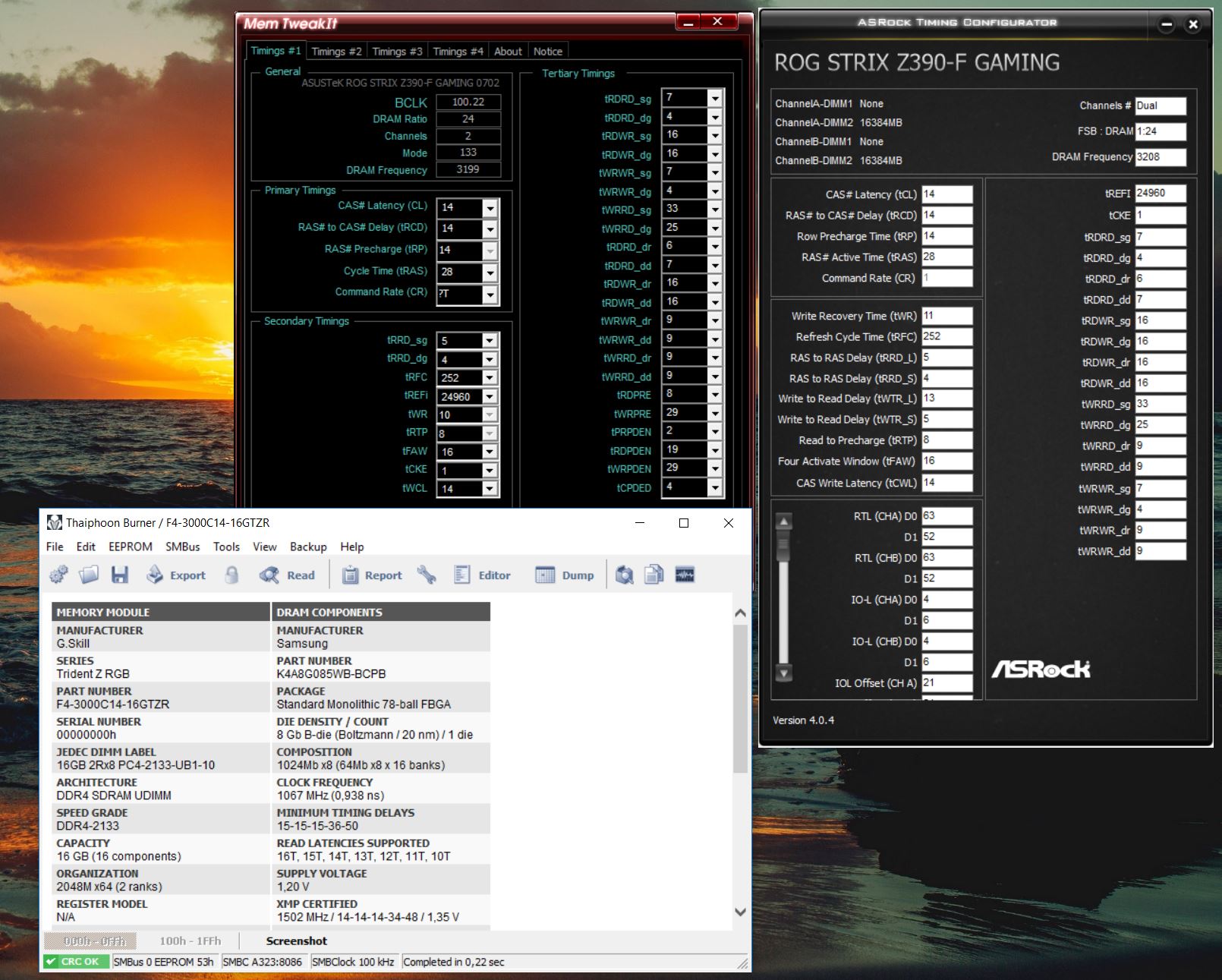Click the ASRock RTL list scrollbar thumb
Viewport: 1222px width, 980px height.
784,544
